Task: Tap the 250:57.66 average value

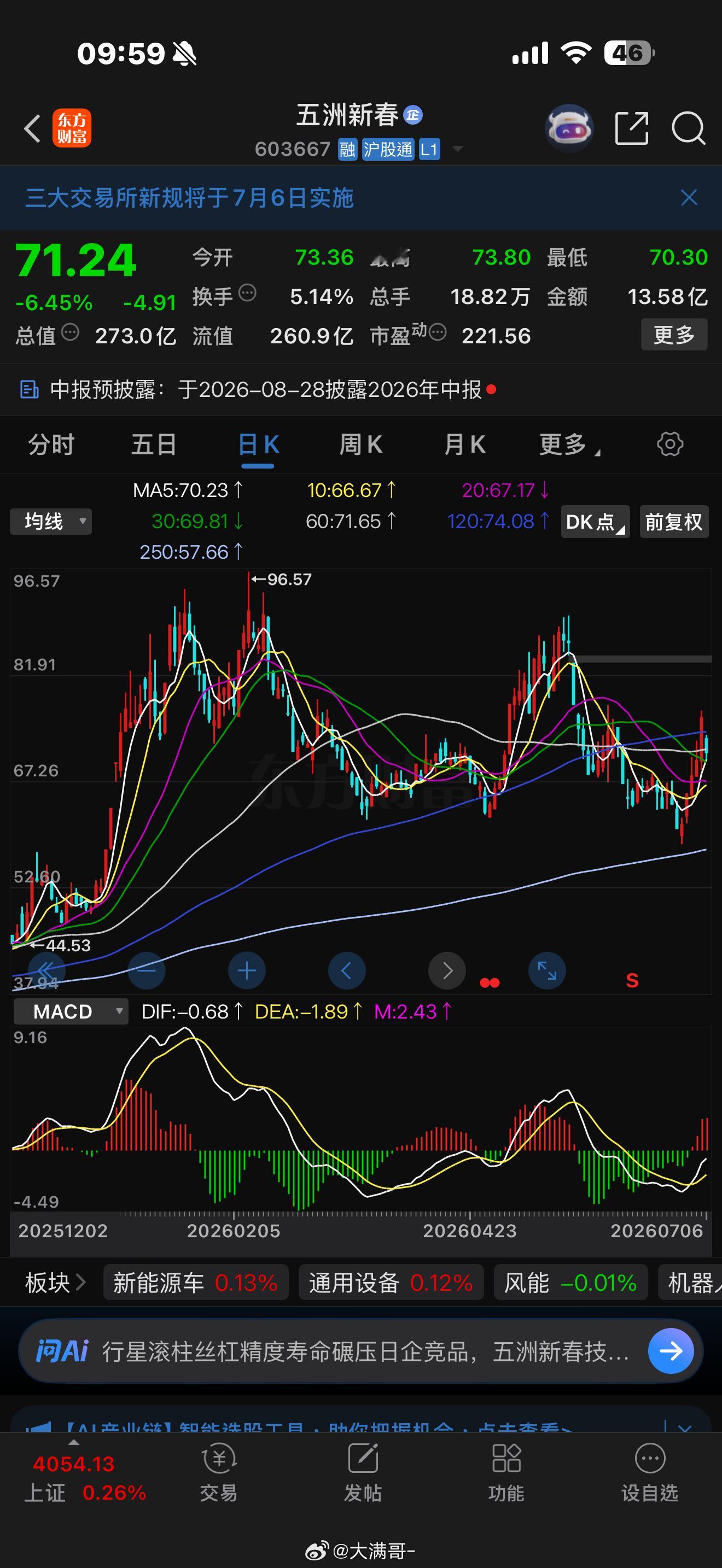Action: tap(191, 552)
